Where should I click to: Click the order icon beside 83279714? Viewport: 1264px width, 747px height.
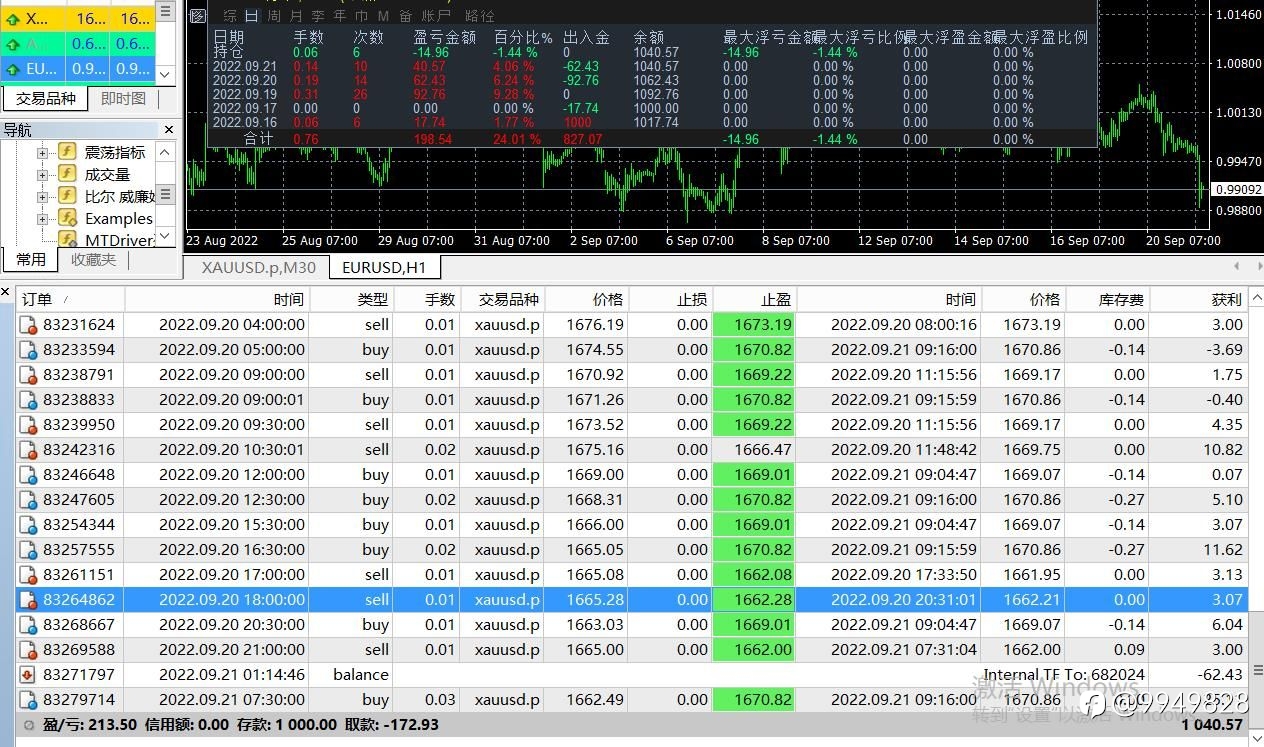click(29, 700)
